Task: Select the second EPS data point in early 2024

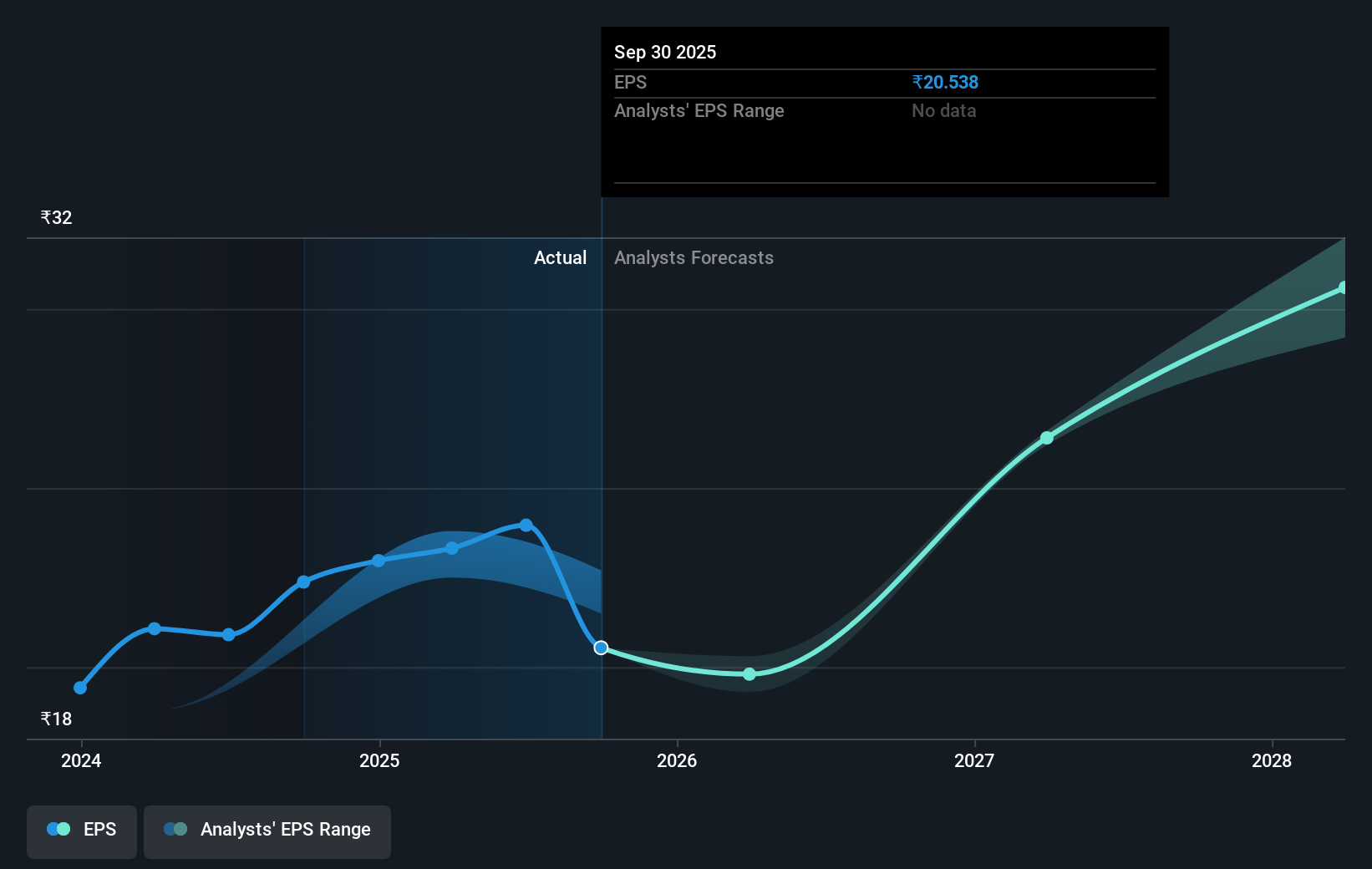Action: point(155,628)
